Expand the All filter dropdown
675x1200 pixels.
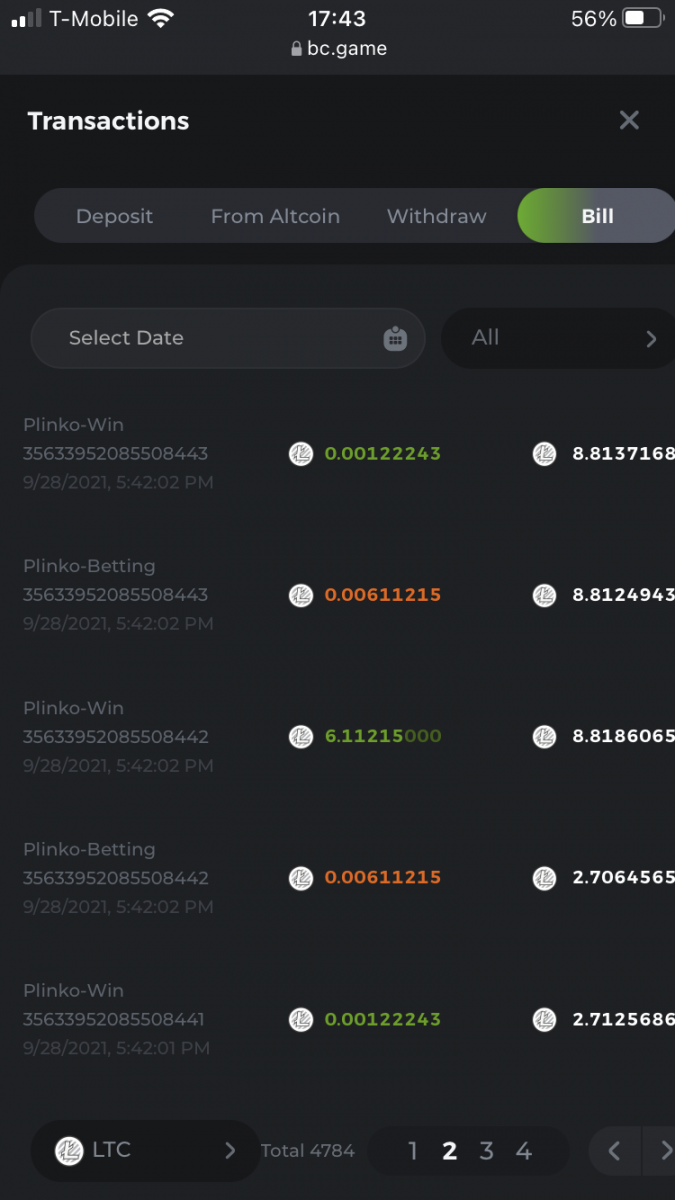click(x=560, y=338)
